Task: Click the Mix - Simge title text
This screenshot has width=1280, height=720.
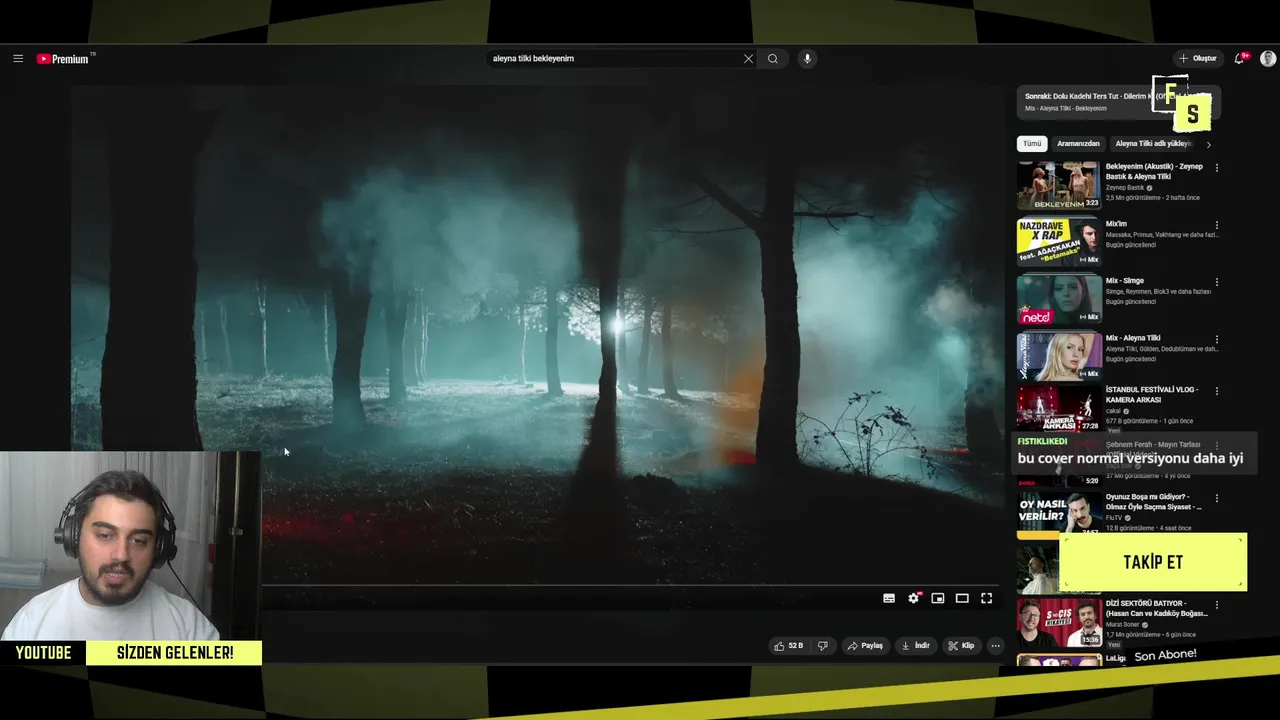Action: coord(1125,281)
